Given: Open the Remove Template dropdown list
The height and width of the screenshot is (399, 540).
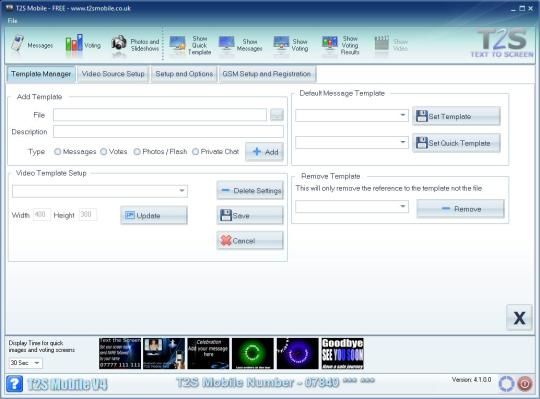Looking at the screenshot, I should coord(352,206).
